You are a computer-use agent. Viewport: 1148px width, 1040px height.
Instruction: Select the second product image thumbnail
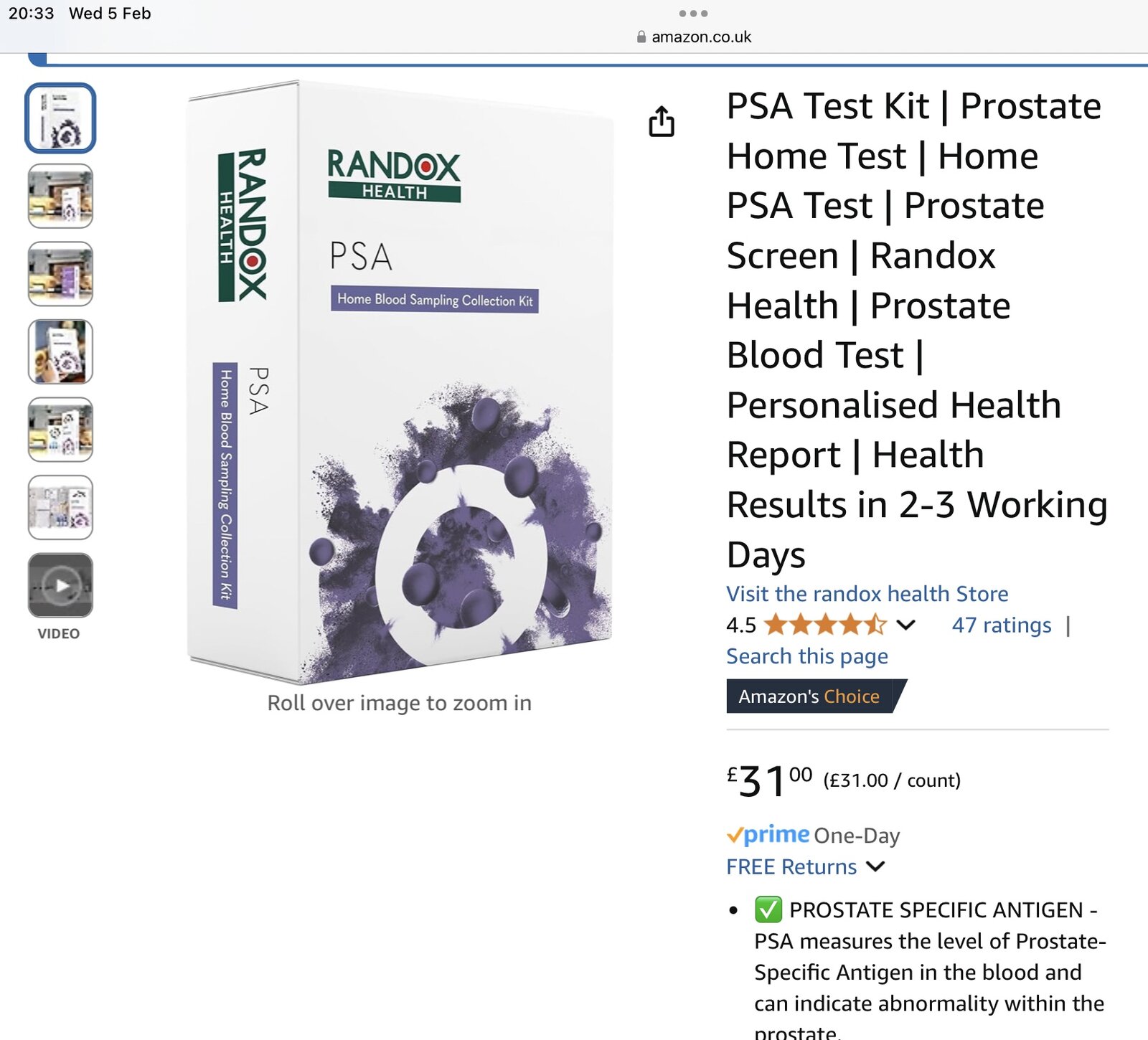coord(60,196)
